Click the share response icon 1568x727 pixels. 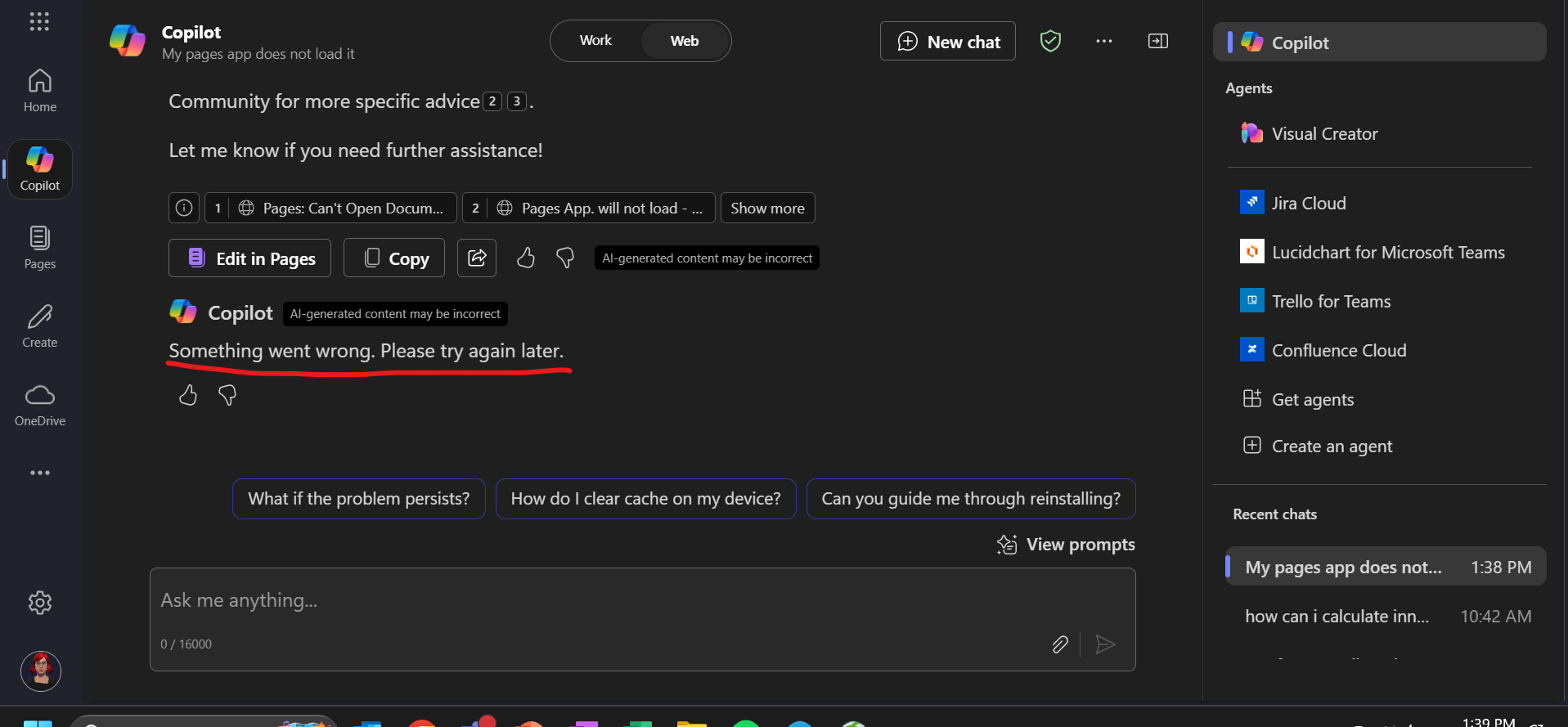click(x=477, y=258)
